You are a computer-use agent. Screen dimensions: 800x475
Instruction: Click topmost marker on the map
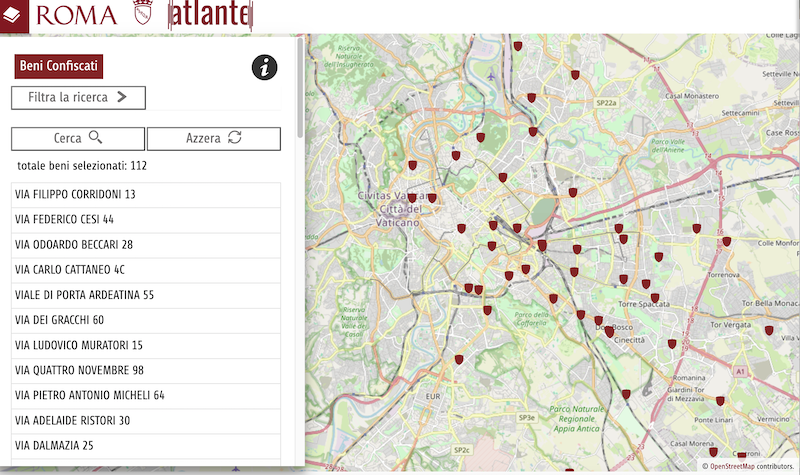point(518,46)
